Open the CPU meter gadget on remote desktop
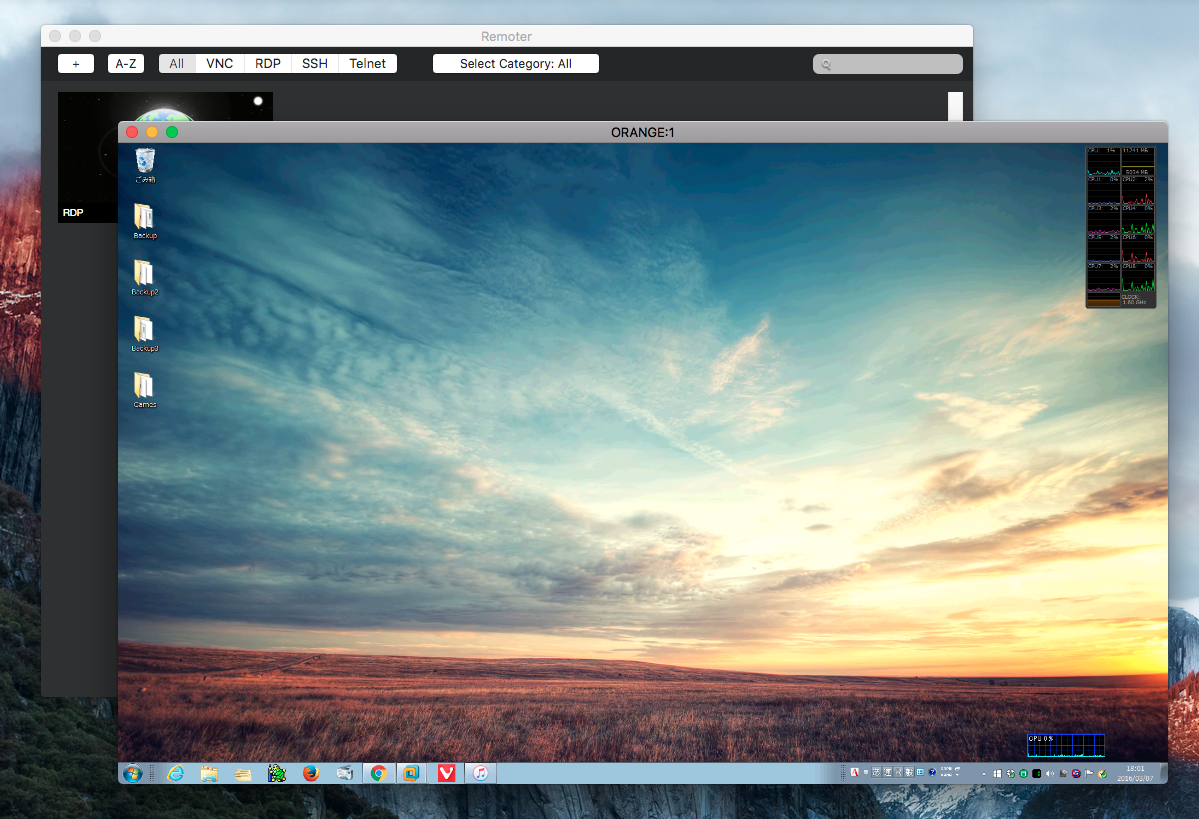Viewport: 1199px width, 819px height. pyautogui.click(x=1121, y=227)
